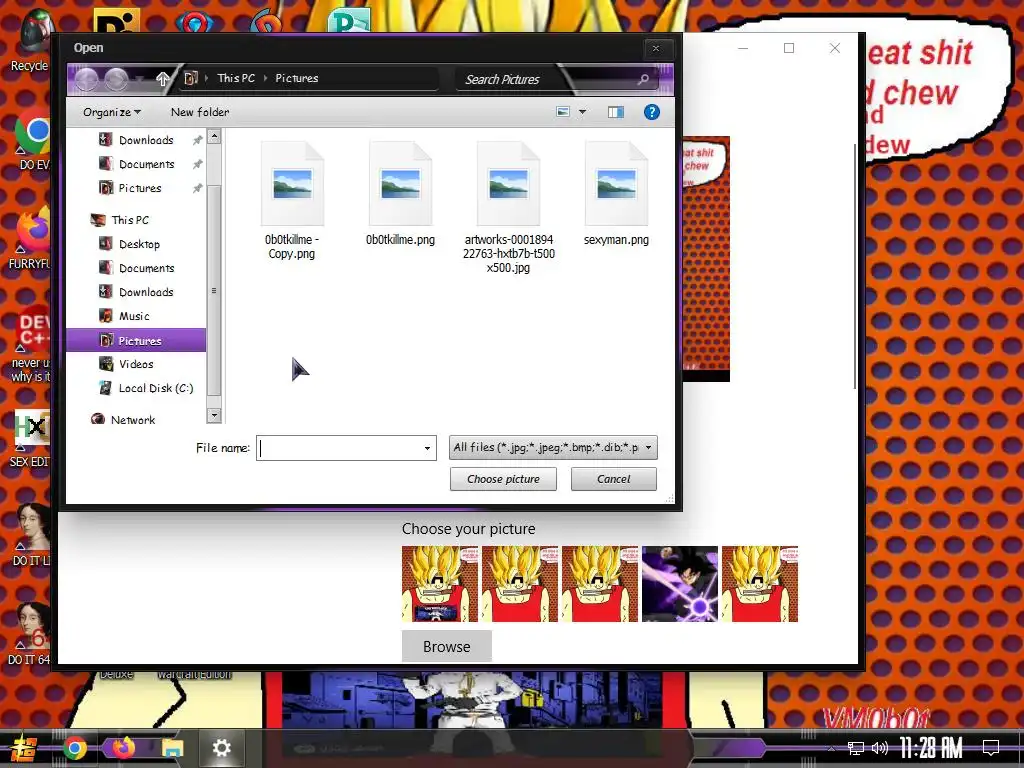Close the Open dialog with X
Viewport: 1024px width, 768px height.
point(656,48)
